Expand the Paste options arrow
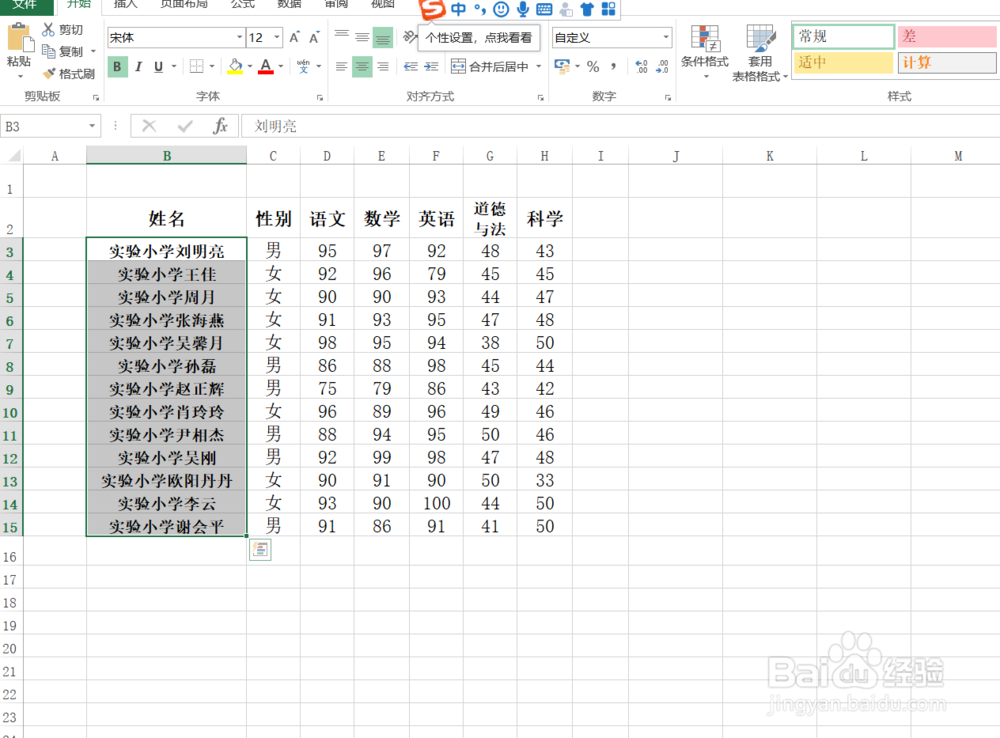 [x=20, y=76]
